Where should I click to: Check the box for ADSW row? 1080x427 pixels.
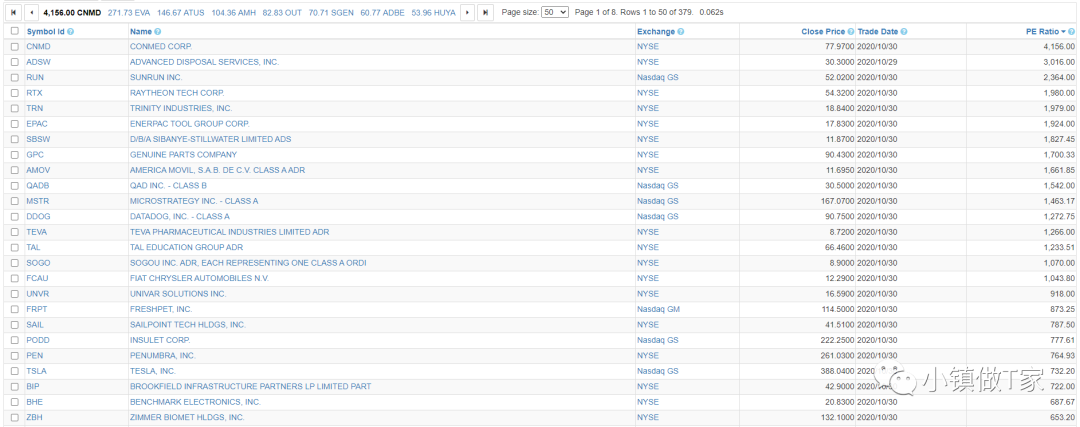tap(14, 62)
